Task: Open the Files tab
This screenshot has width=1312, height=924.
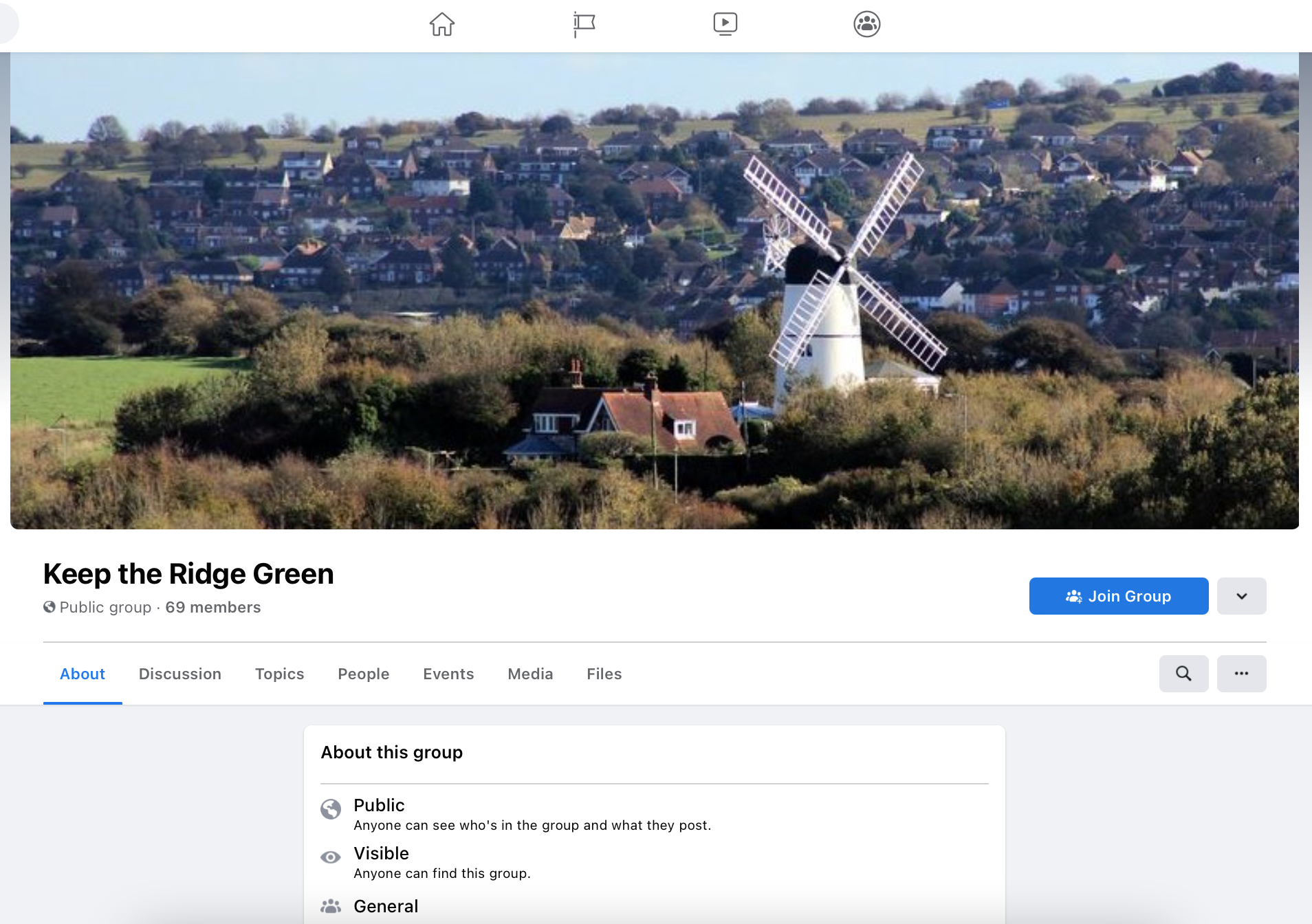Action: 604,674
